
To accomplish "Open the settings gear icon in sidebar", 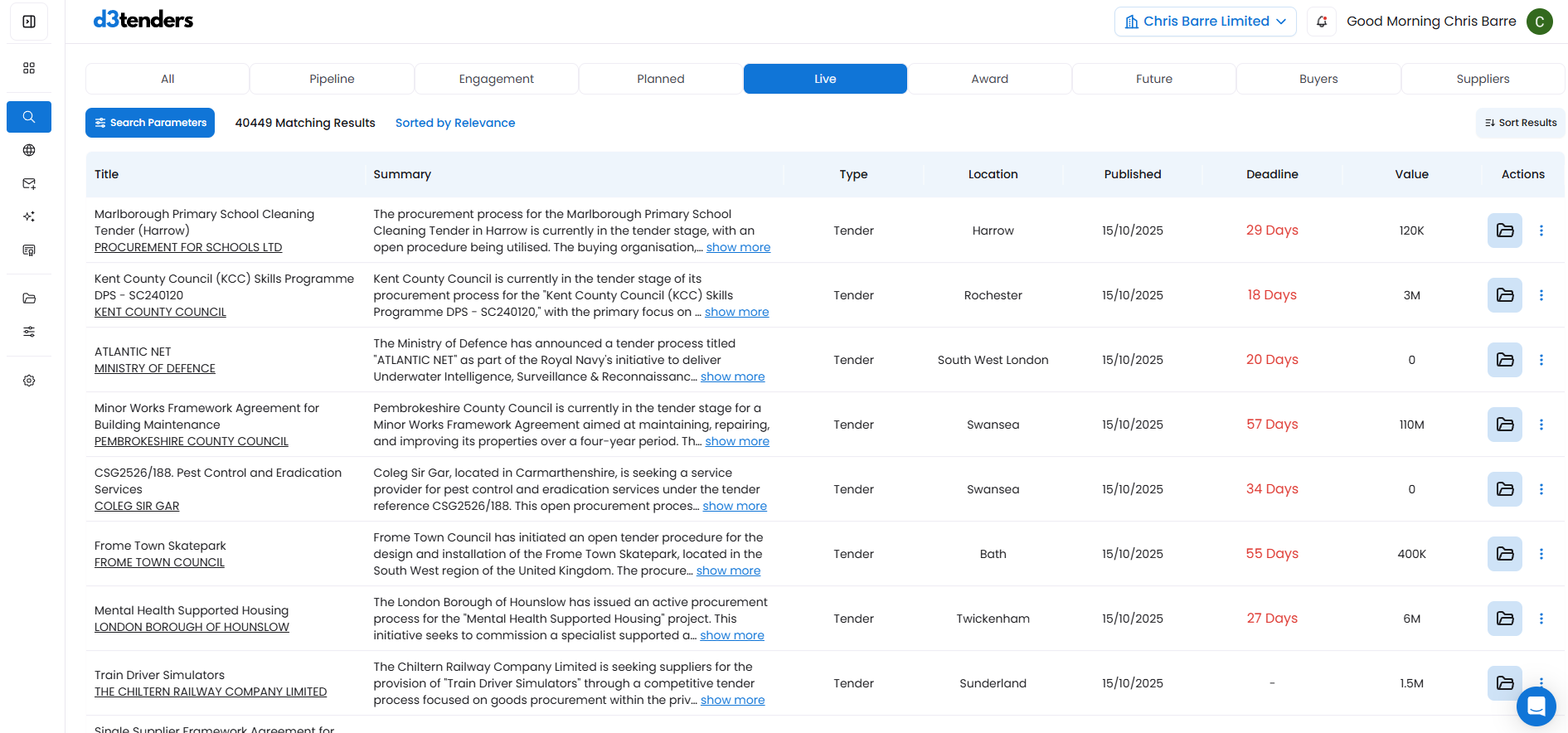I will click(29, 381).
